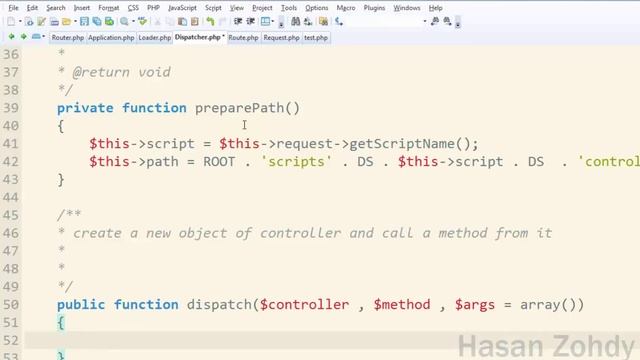Viewport: 640px width, 360px height.
Task: Click the green Save As icon
Action: [x=109, y=22]
